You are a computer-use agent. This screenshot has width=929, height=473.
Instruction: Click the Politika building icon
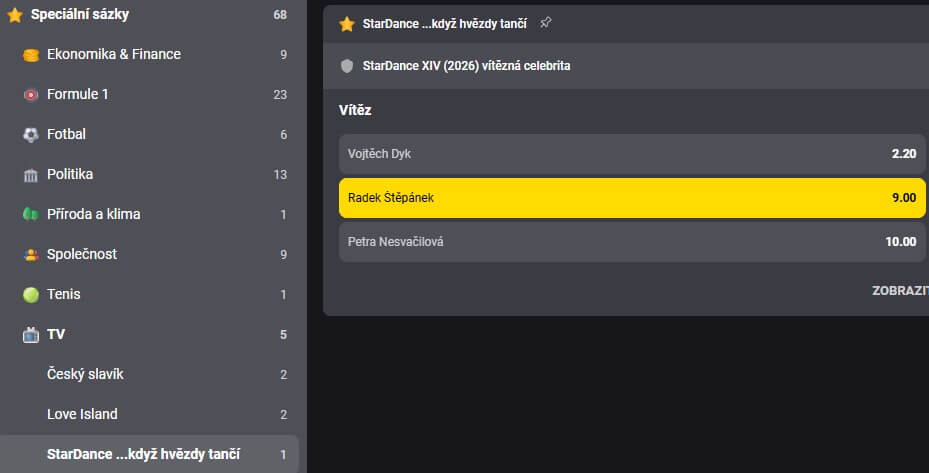coord(30,175)
